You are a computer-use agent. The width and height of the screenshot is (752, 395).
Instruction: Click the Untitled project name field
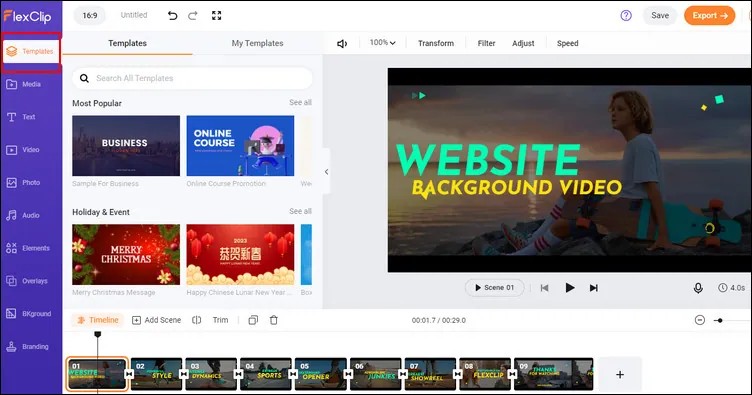(134, 15)
